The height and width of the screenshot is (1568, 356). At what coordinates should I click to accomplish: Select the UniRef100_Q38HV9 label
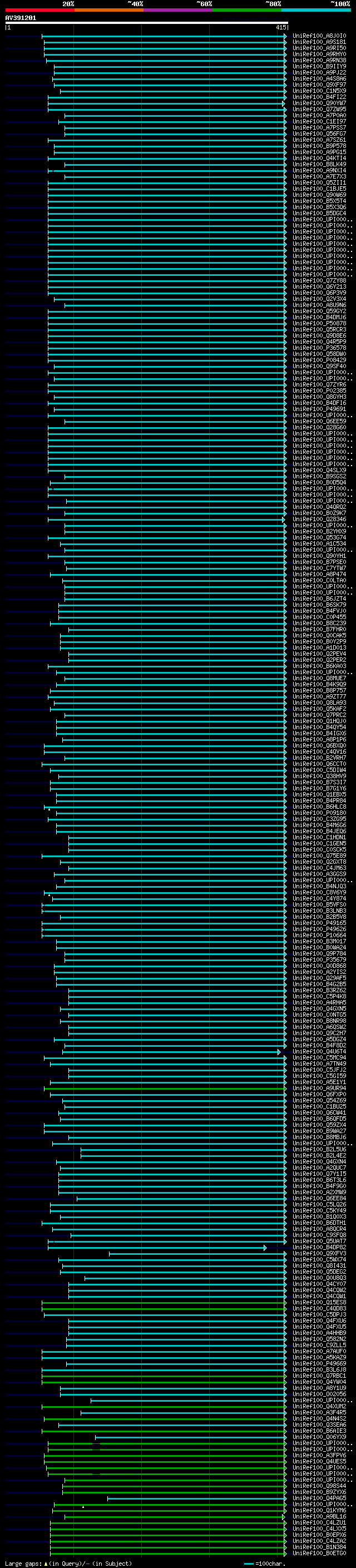[319, 776]
